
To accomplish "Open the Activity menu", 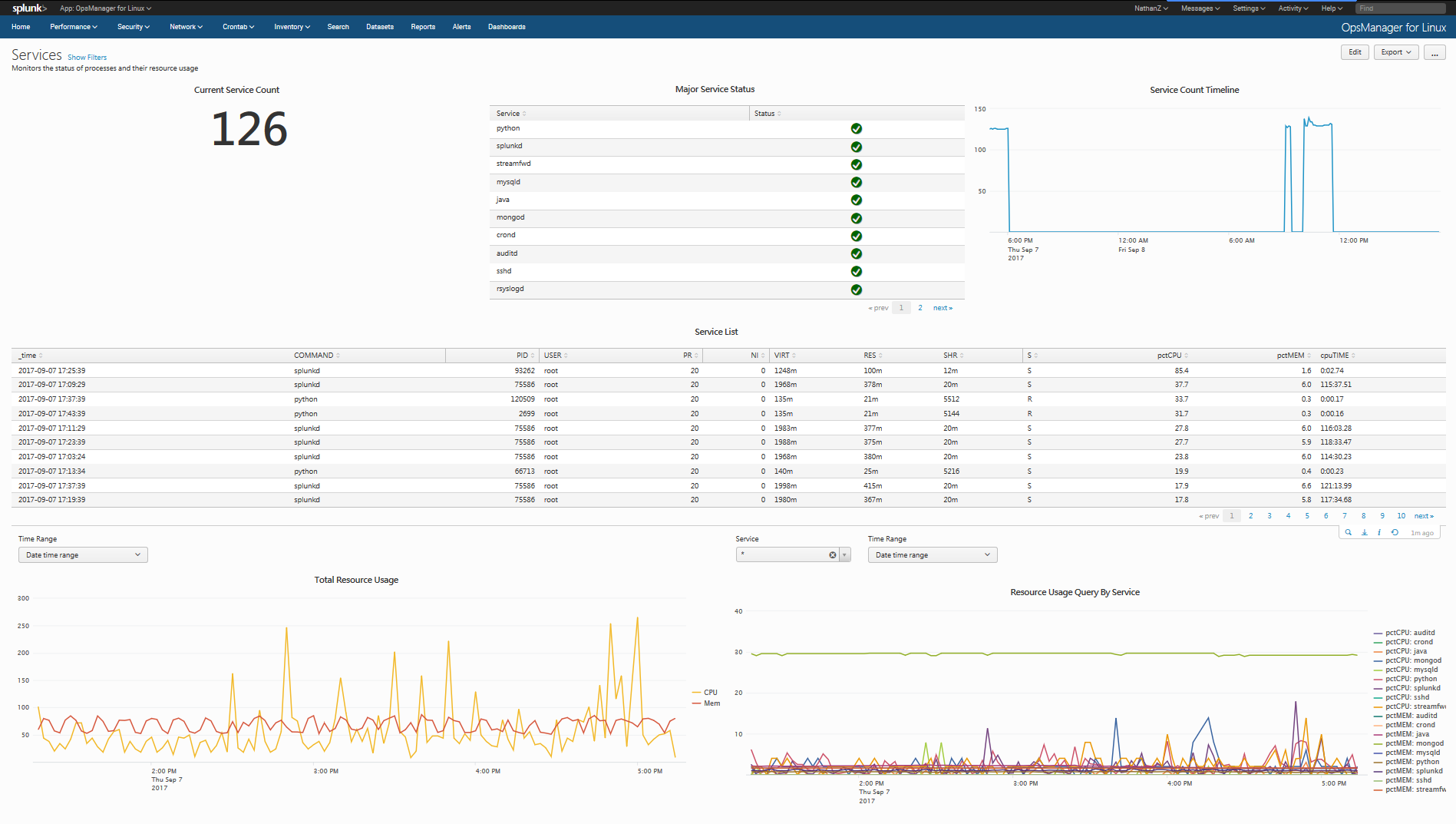I will tap(1293, 8).
